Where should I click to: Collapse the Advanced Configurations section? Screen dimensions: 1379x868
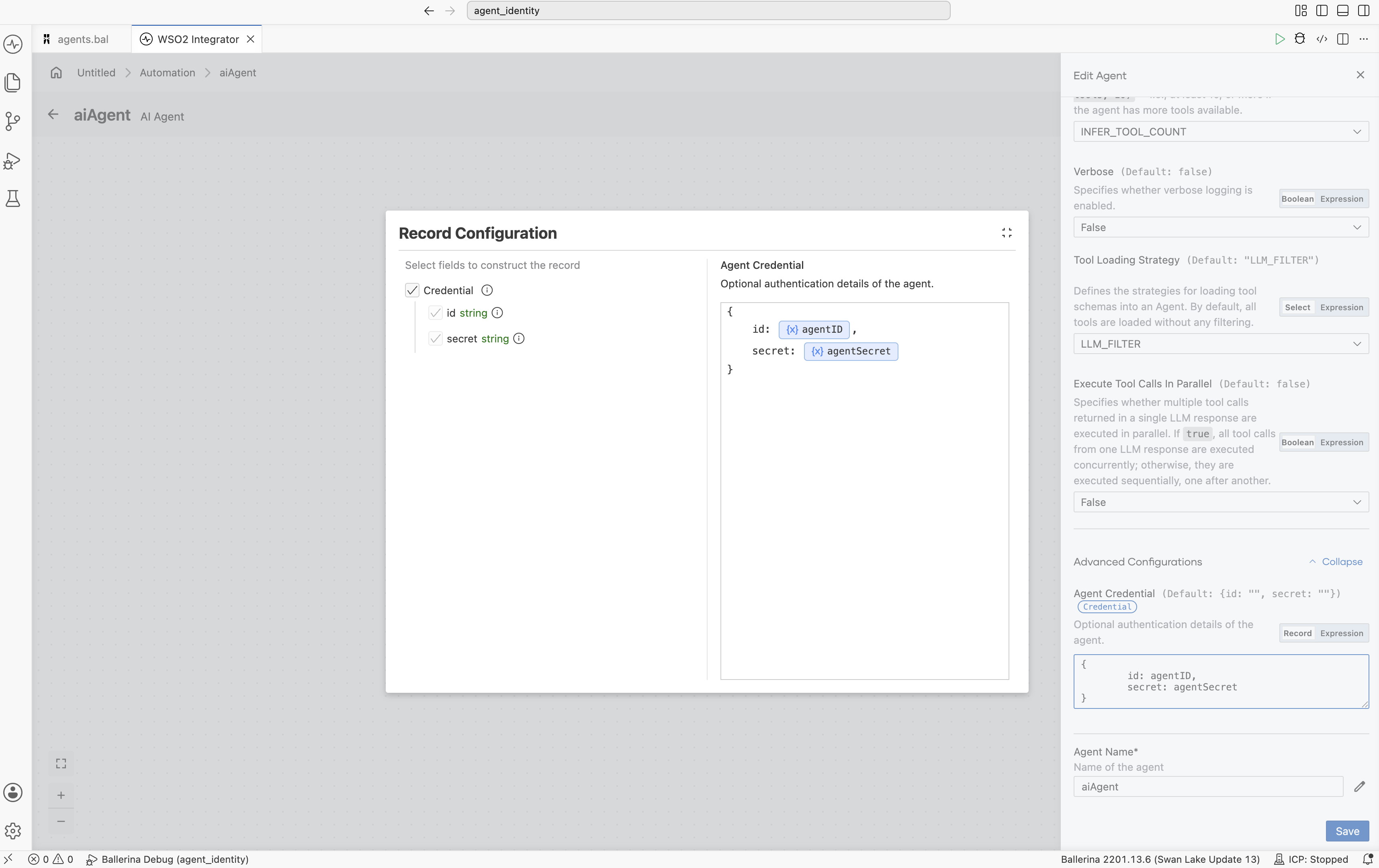click(1336, 562)
